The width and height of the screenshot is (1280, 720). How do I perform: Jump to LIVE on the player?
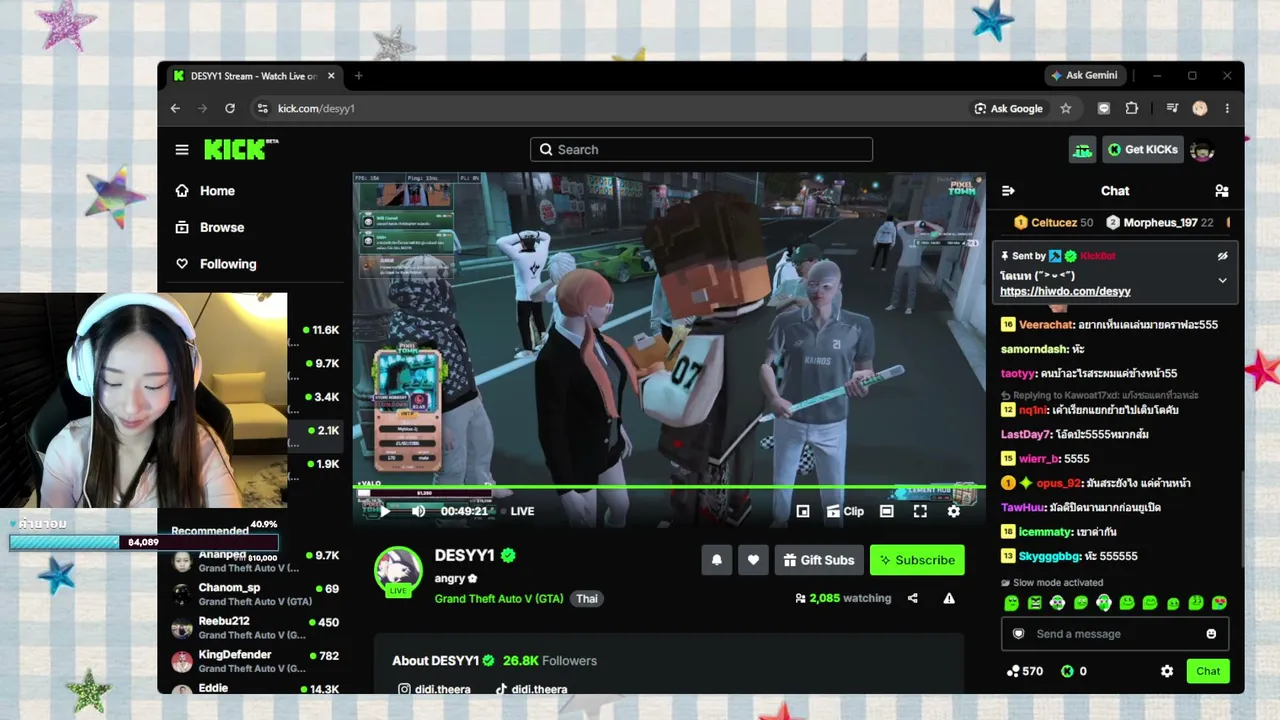coord(522,511)
